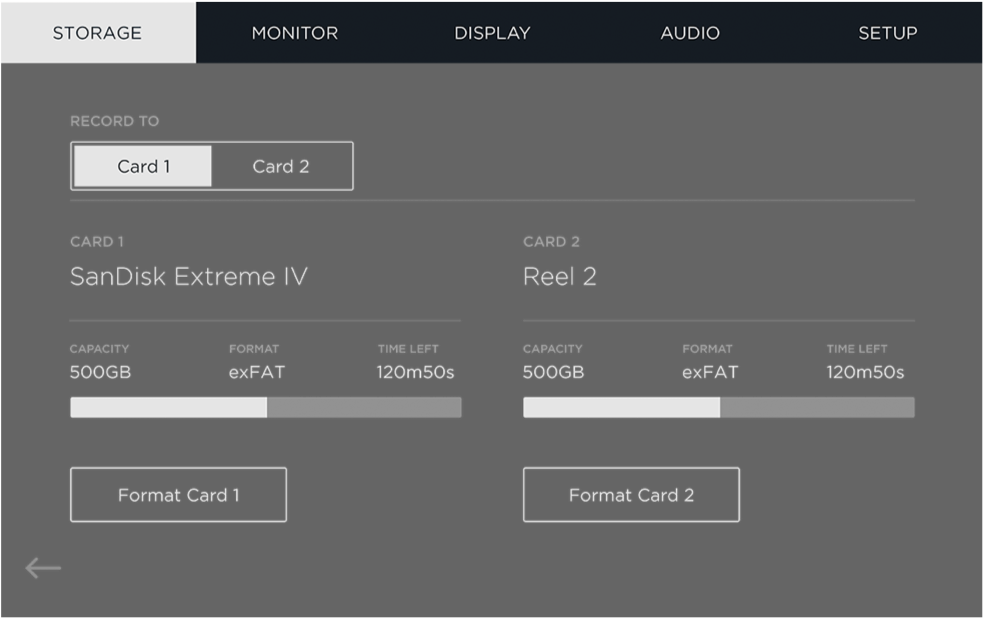Image resolution: width=984 pixels, height=618 pixels.
Task: Open the DISPLAY tab
Action: [492, 32]
